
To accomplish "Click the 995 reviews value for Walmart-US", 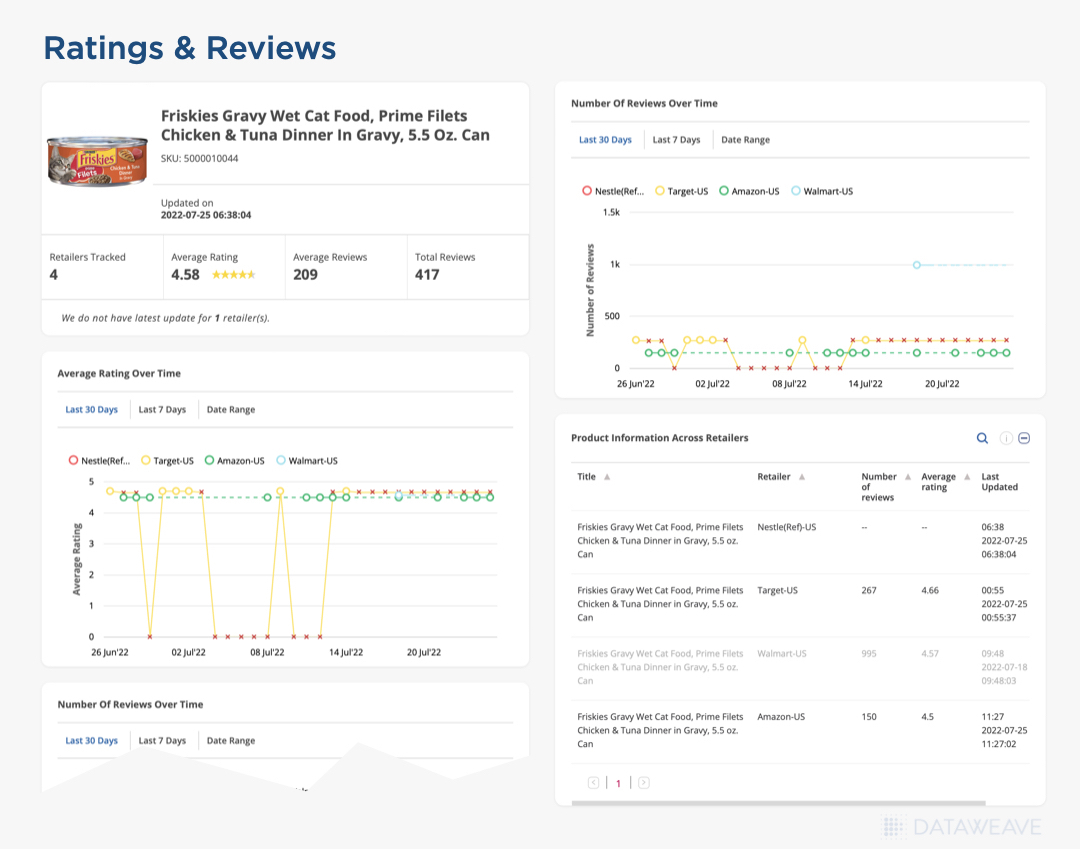I will tap(869, 653).
